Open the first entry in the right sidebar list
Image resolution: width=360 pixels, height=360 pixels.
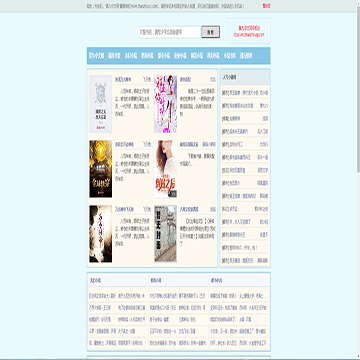click(x=245, y=93)
